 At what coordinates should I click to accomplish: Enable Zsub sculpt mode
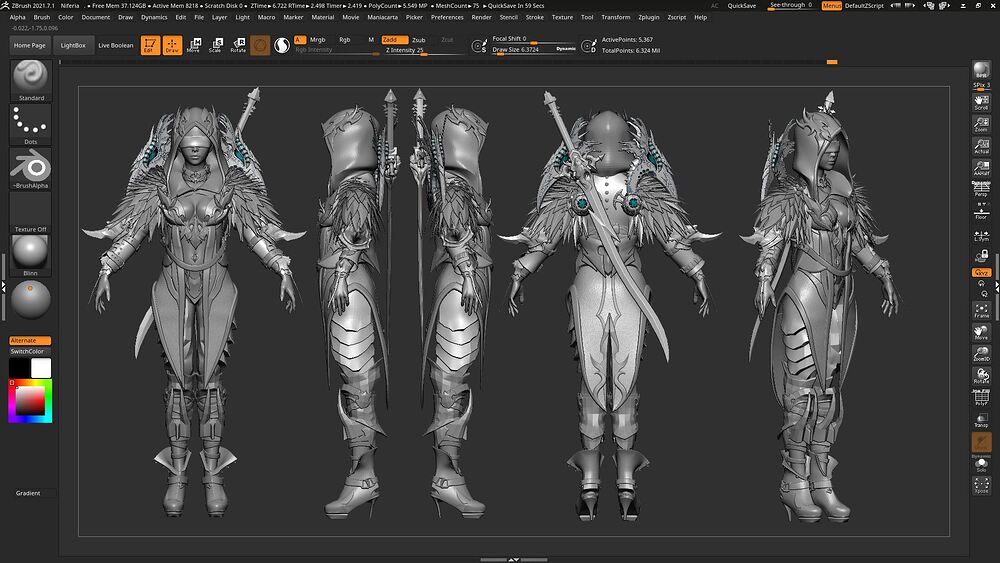419,40
